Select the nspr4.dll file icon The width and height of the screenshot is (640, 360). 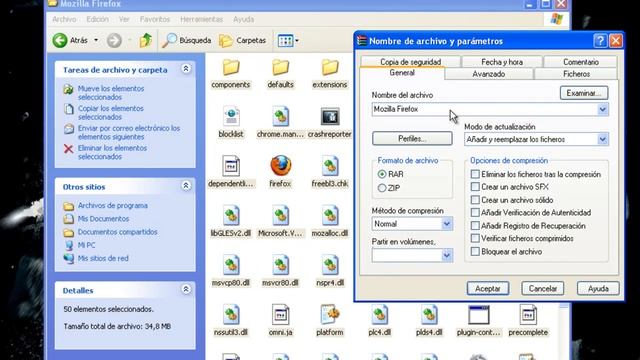(x=330, y=265)
